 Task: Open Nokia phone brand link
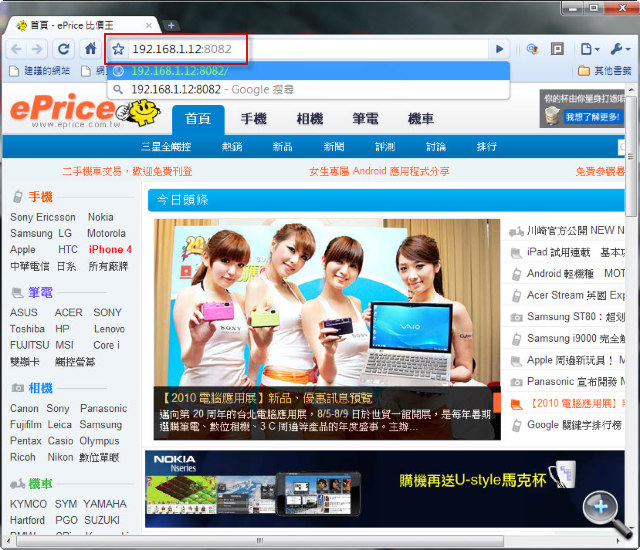point(101,217)
